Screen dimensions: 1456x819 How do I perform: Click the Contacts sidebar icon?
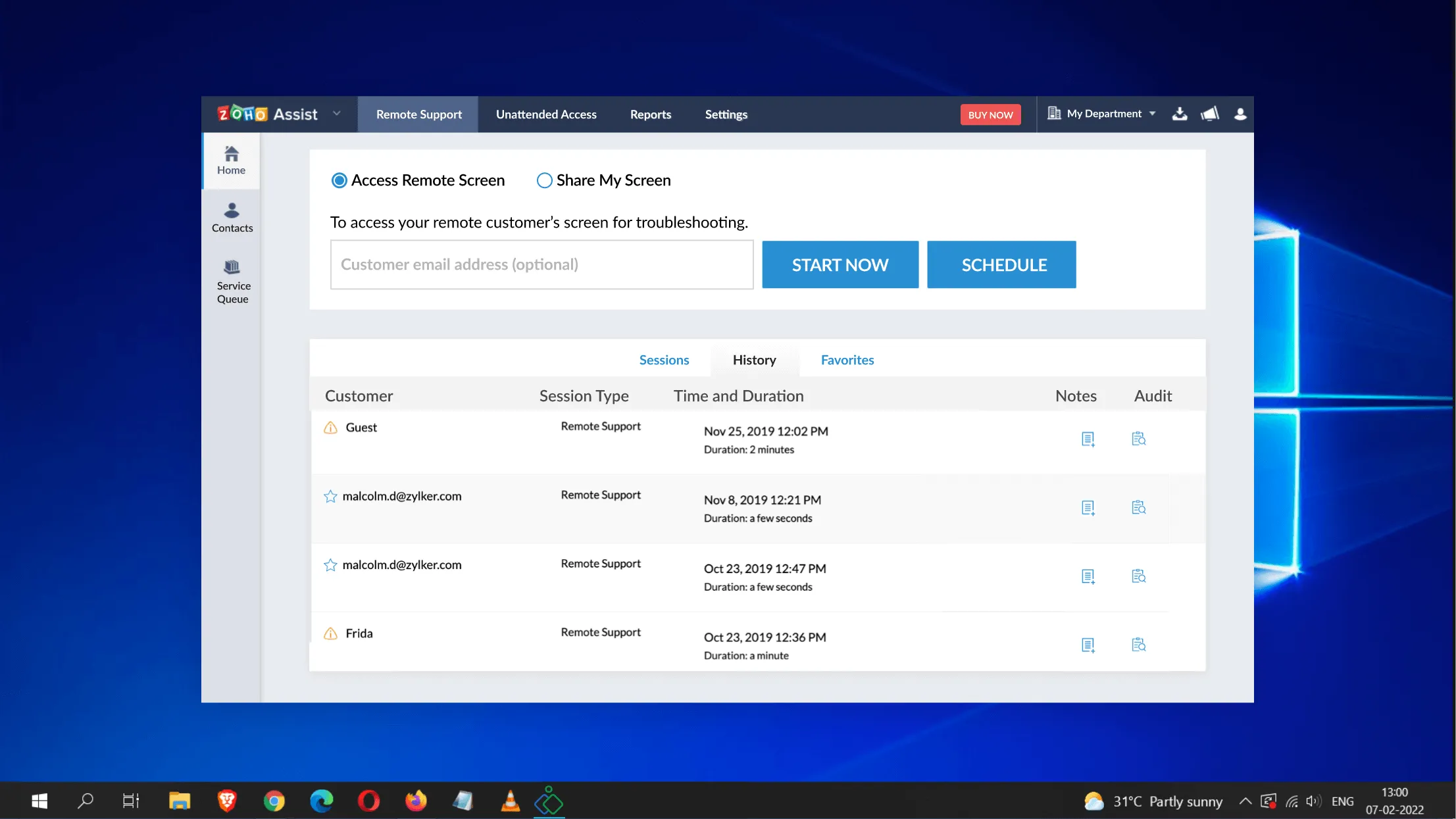pyautogui.click(x=231, y=216)
